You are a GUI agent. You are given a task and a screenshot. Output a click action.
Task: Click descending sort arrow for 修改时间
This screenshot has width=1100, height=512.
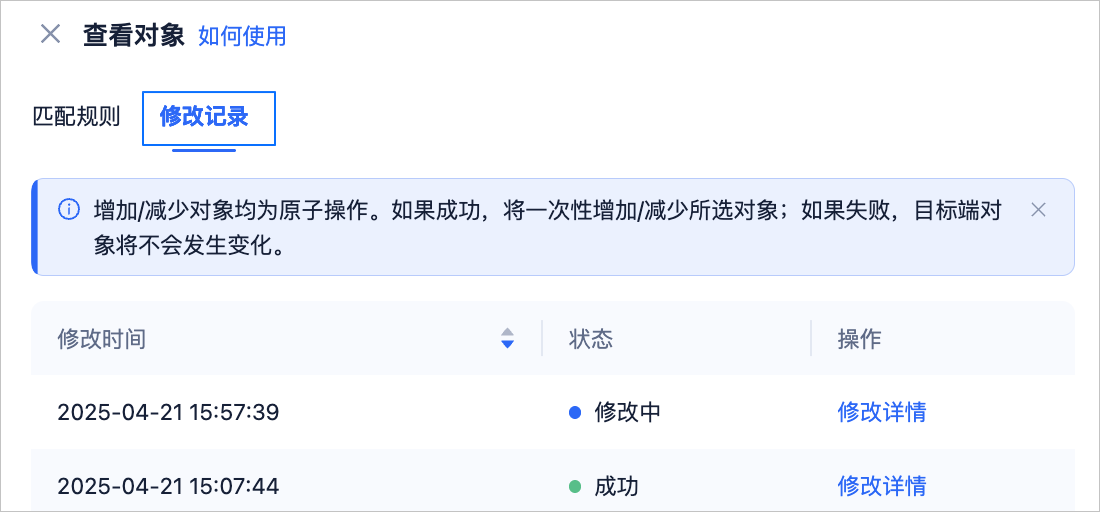tap(508, 344)
